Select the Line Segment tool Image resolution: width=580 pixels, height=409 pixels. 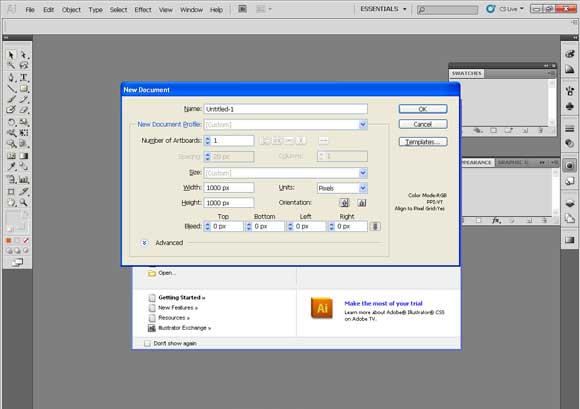pos(11,88)
